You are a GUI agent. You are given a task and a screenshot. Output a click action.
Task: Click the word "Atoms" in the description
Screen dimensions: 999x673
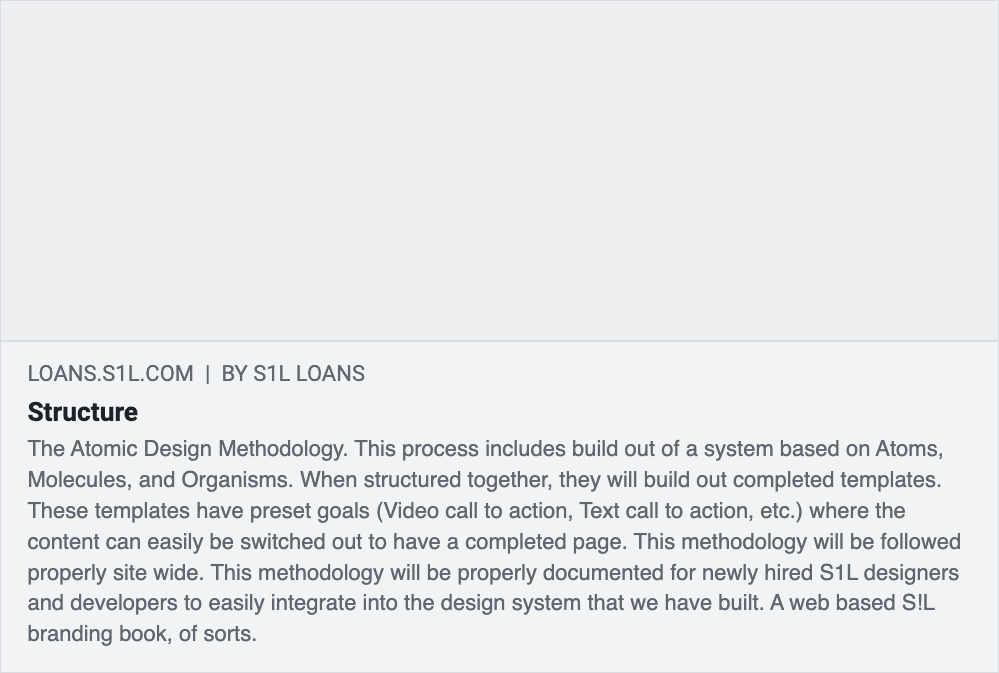908,448
